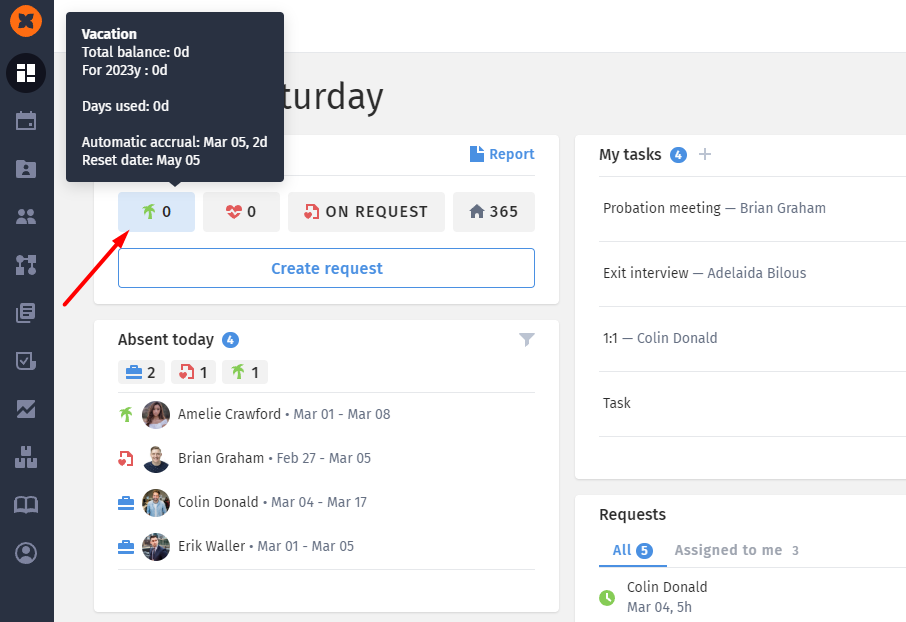
Task: Open the employee profile card sidebar icon
Action: point(26,169)
